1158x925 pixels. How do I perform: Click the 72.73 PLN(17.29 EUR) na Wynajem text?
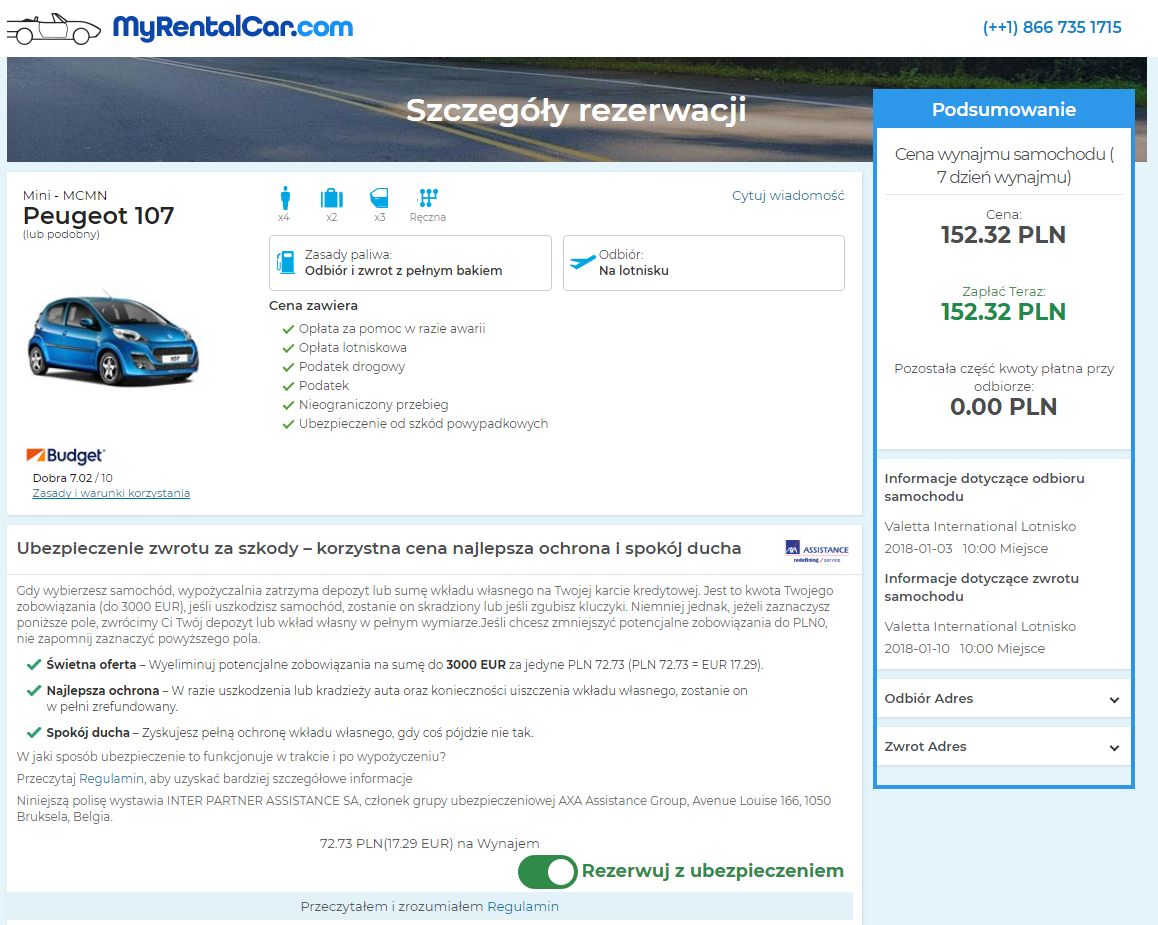[x=429, y=843]
